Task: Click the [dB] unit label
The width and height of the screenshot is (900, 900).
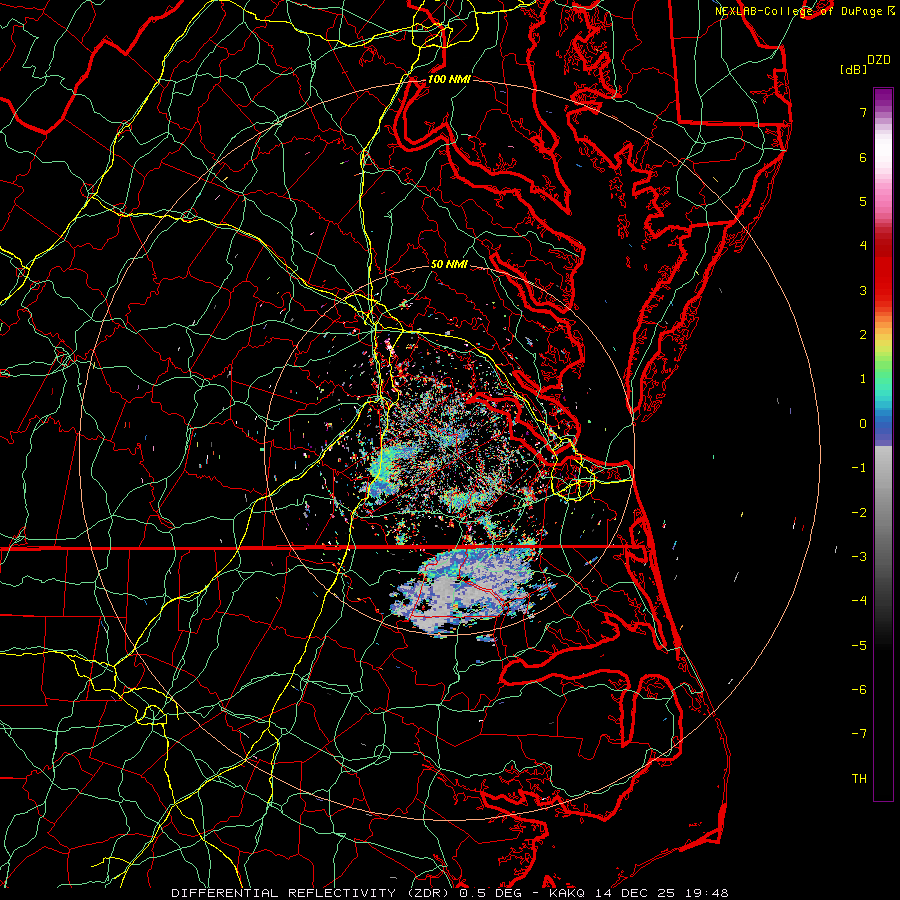Action: pos(853,69)
